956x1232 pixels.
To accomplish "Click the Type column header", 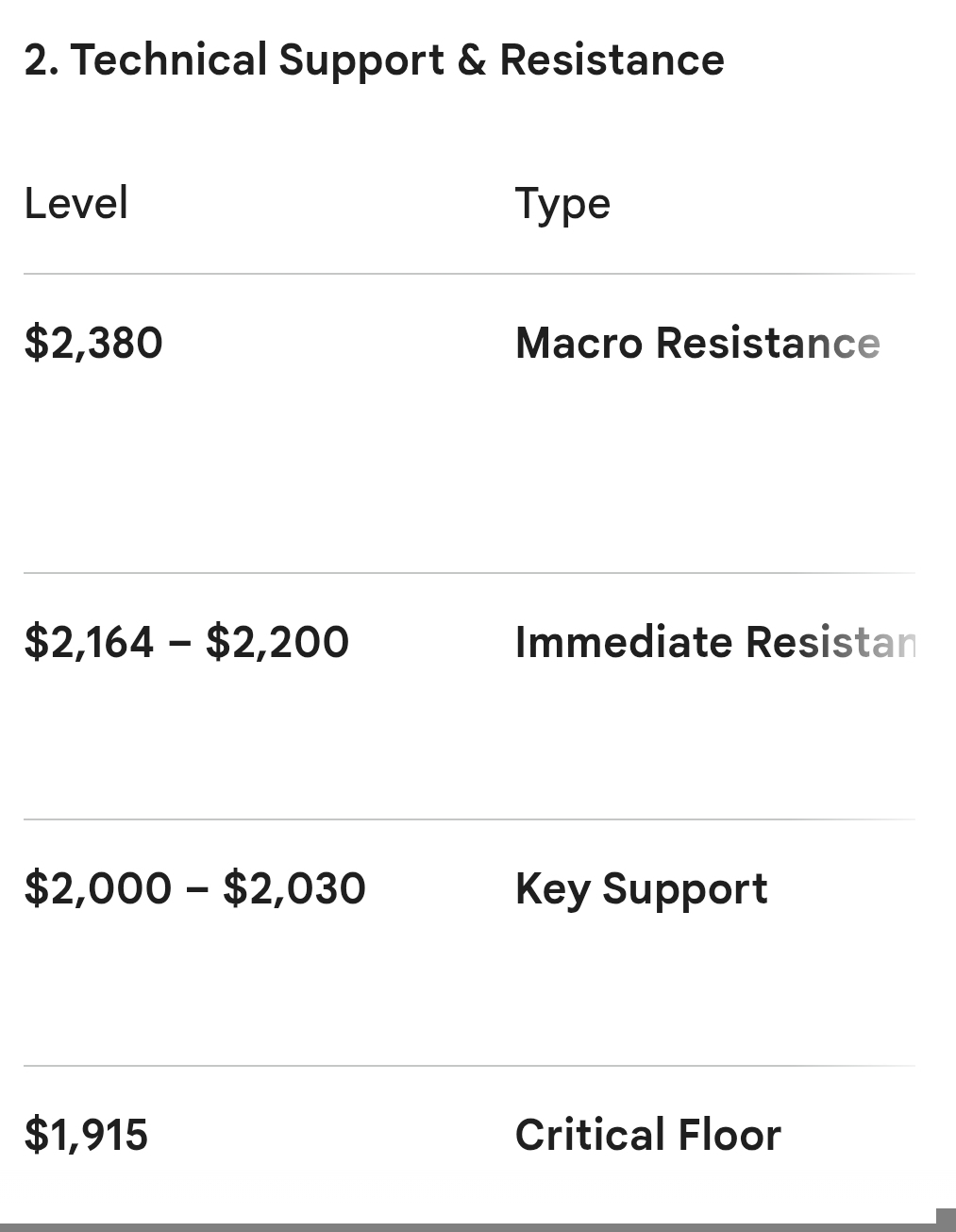I will 562,204.
